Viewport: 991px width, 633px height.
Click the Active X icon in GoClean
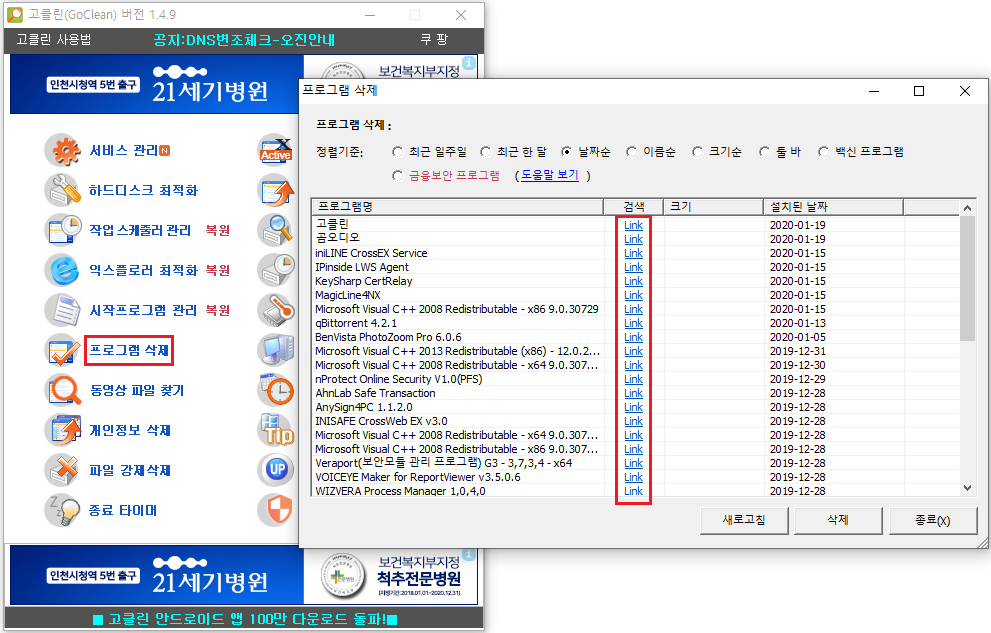tap(276, 150)
